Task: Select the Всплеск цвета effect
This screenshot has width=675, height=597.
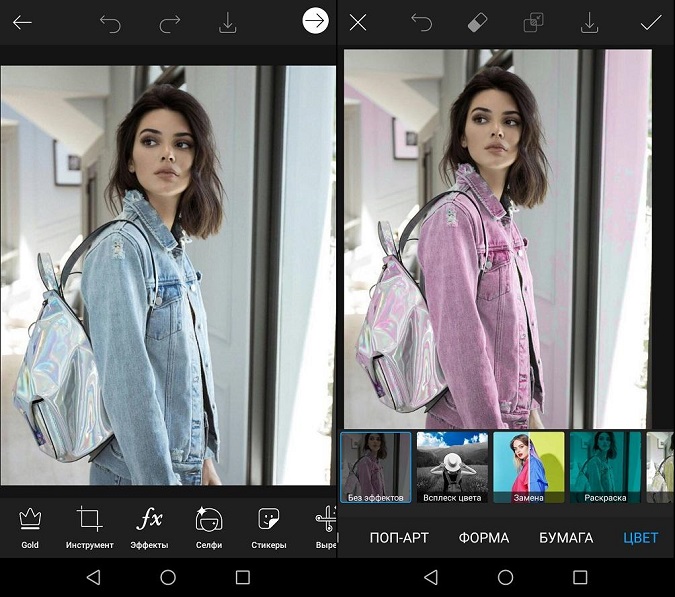Action: coord(452,467)
